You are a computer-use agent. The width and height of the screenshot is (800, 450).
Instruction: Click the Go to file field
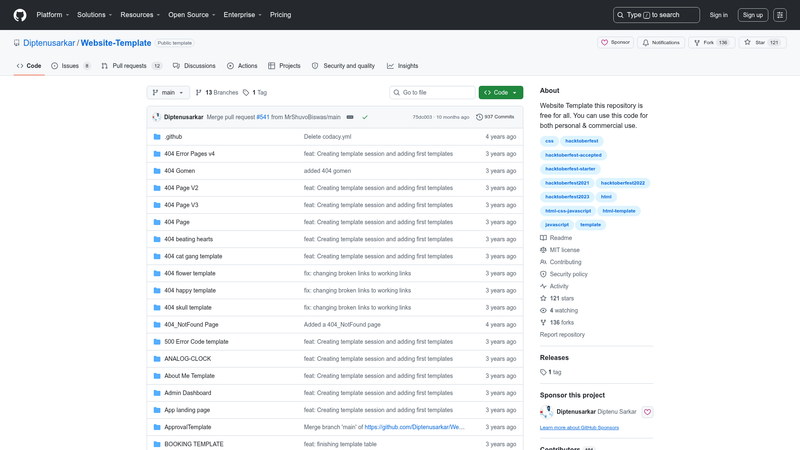[432, 92]
